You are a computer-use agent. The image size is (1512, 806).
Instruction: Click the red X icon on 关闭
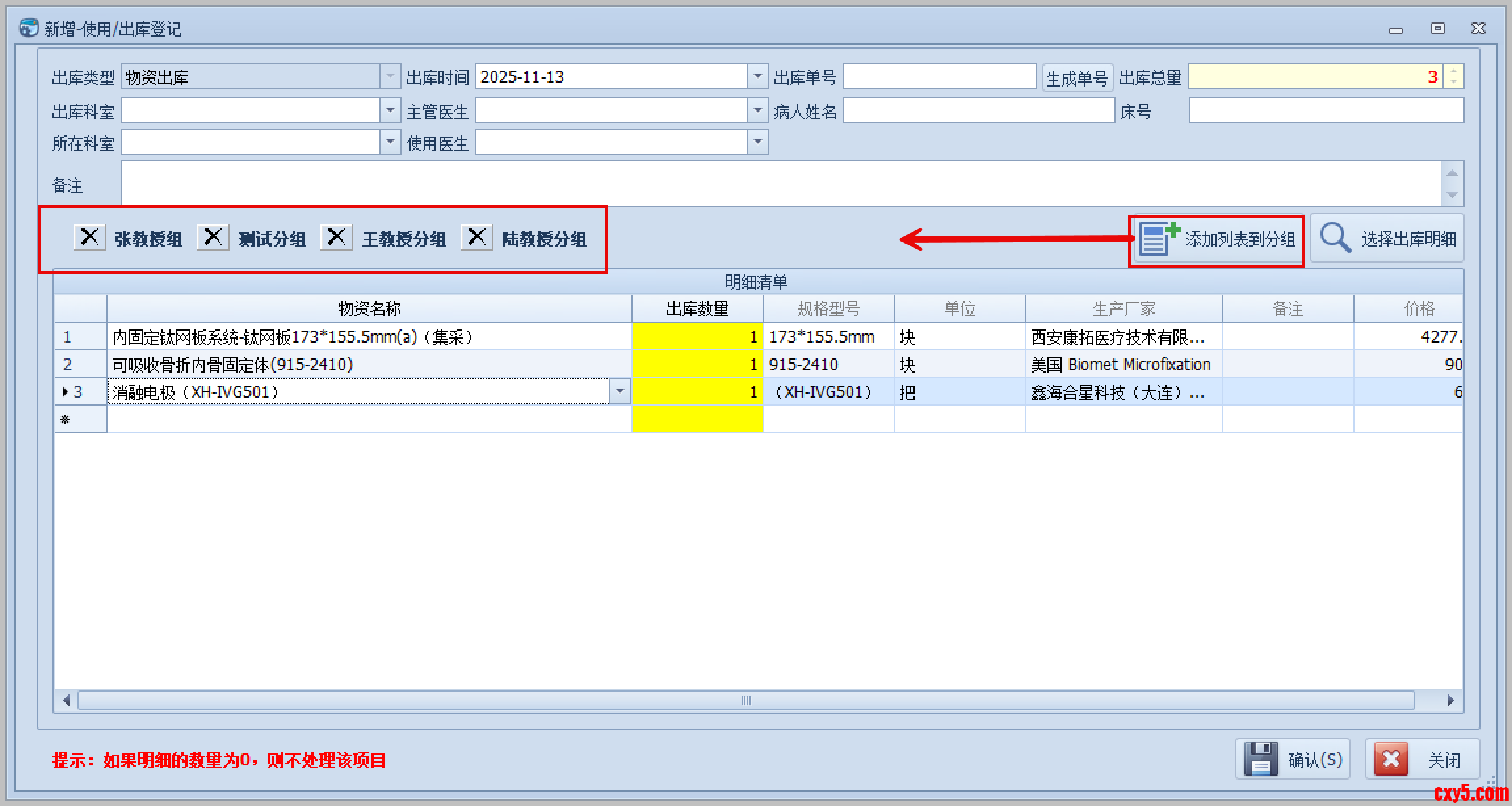point(1391,759)
